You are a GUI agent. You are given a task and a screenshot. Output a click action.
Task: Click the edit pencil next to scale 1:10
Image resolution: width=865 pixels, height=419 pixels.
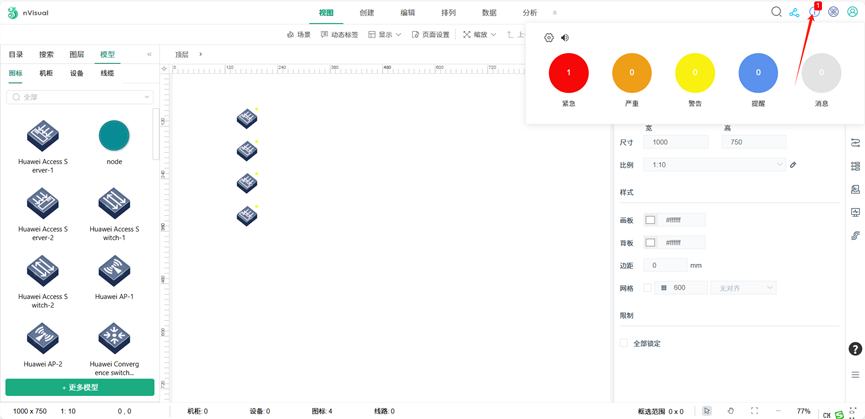pos(793,164)
